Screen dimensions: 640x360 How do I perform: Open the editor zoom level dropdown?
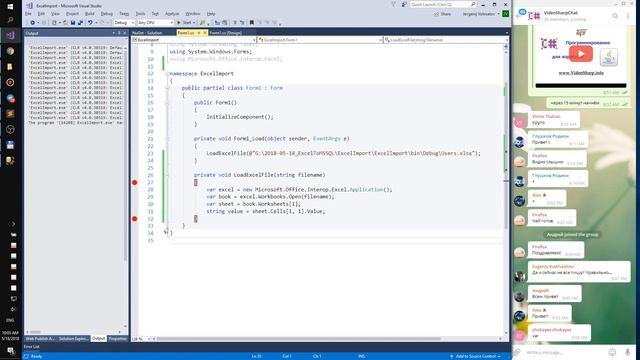click(x=141, y=339)
